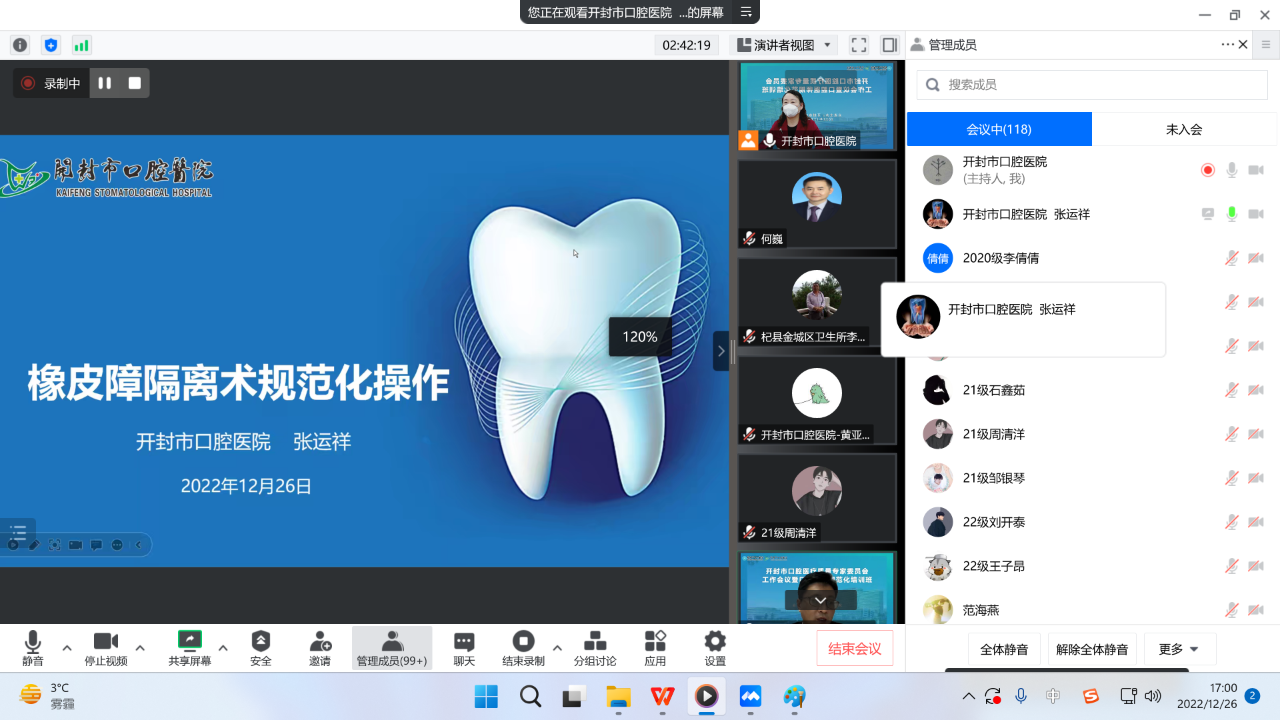The width and height of the screenshot is (1280, 720).
Task: Switch to the 未入会 tab
Action: click(x=1185, y=128)
